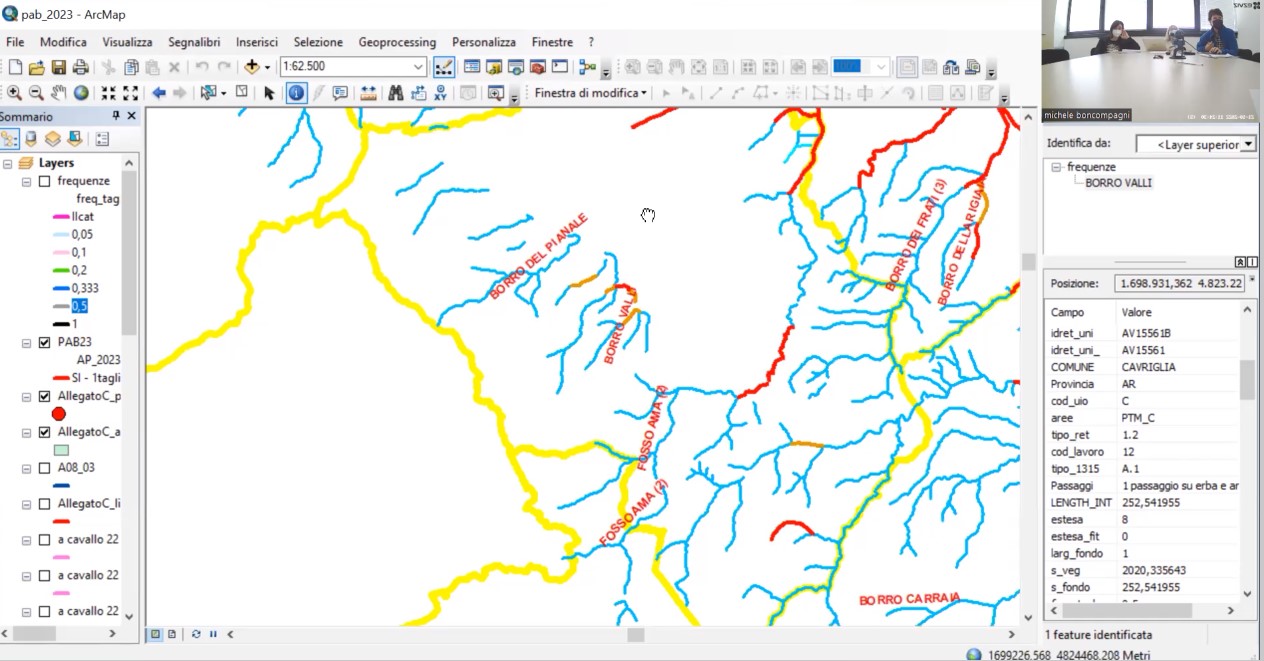Click the red AllegatoC_p point symbol

tap(59, 414)
